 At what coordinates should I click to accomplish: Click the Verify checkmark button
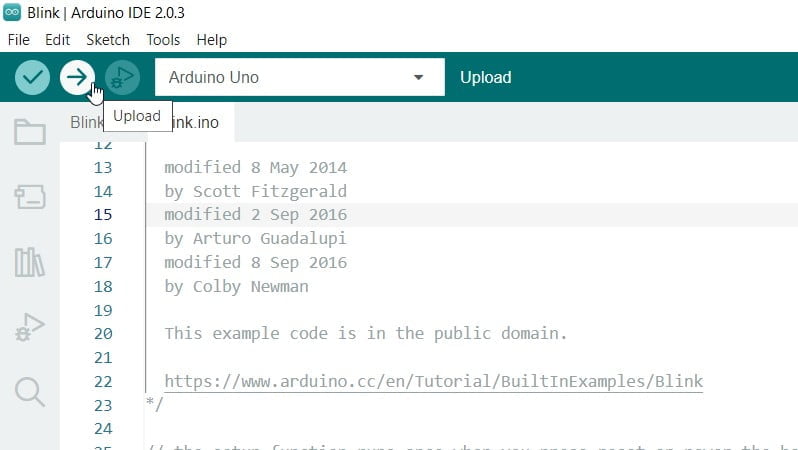(x=32, y=77)
